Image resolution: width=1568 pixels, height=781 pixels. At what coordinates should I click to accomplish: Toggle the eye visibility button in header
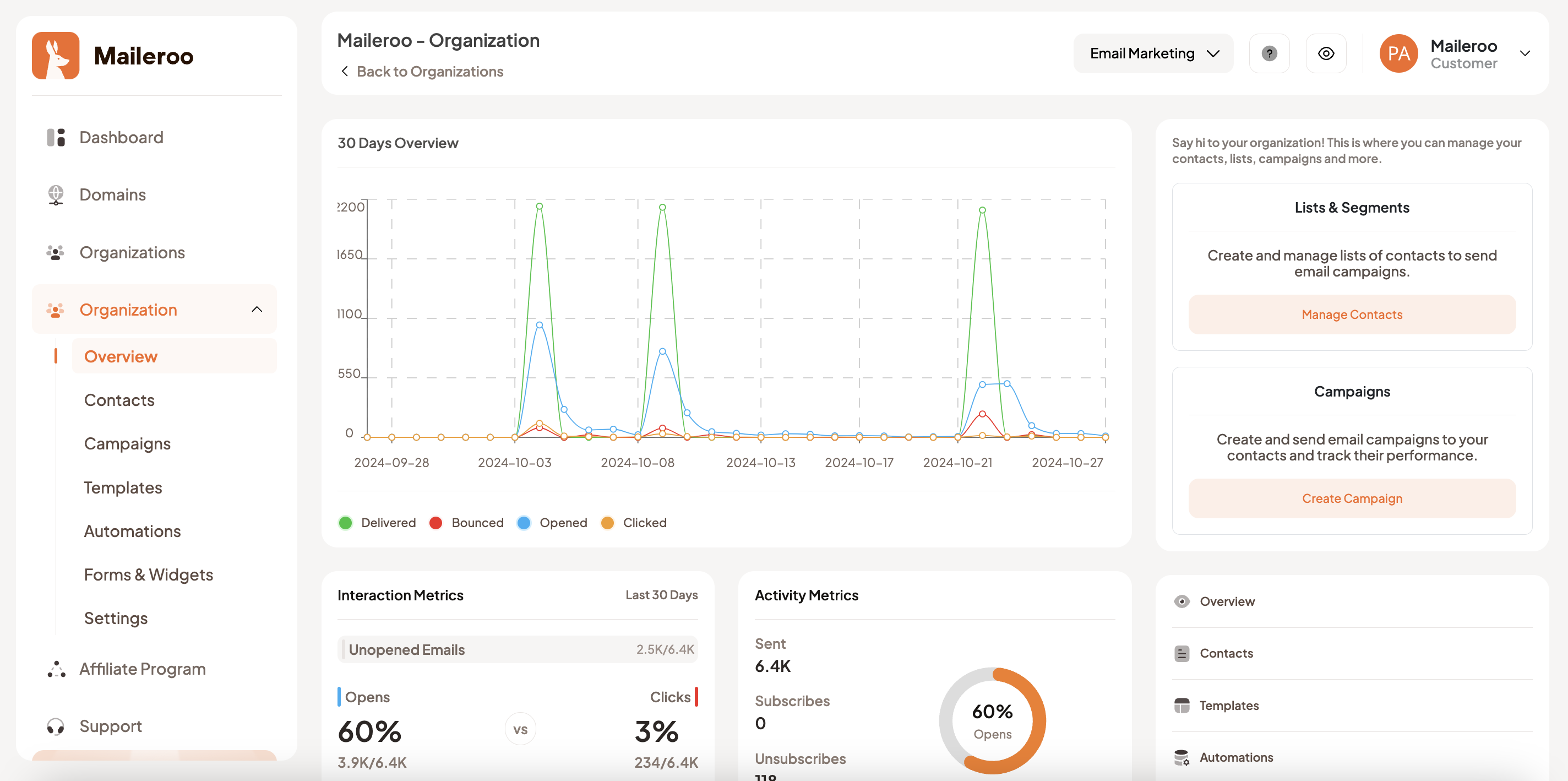1326,53
